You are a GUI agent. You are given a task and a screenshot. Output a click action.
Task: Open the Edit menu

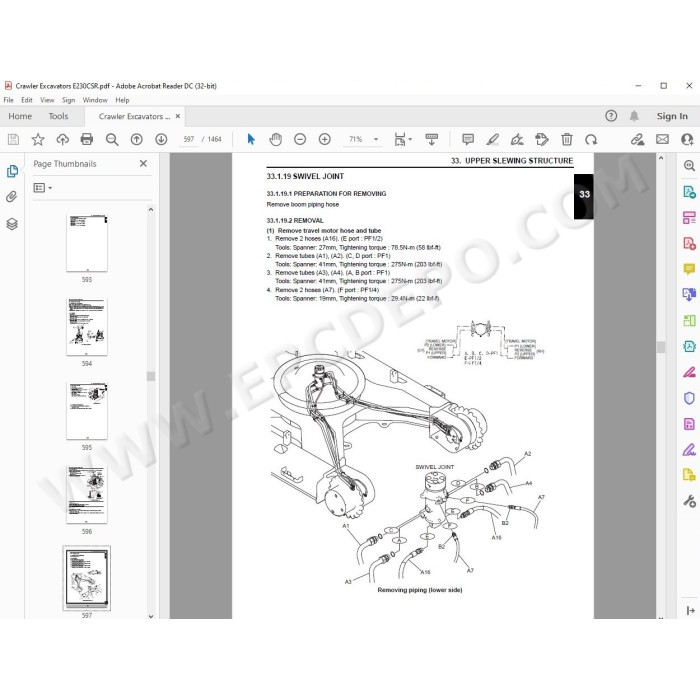27,100
